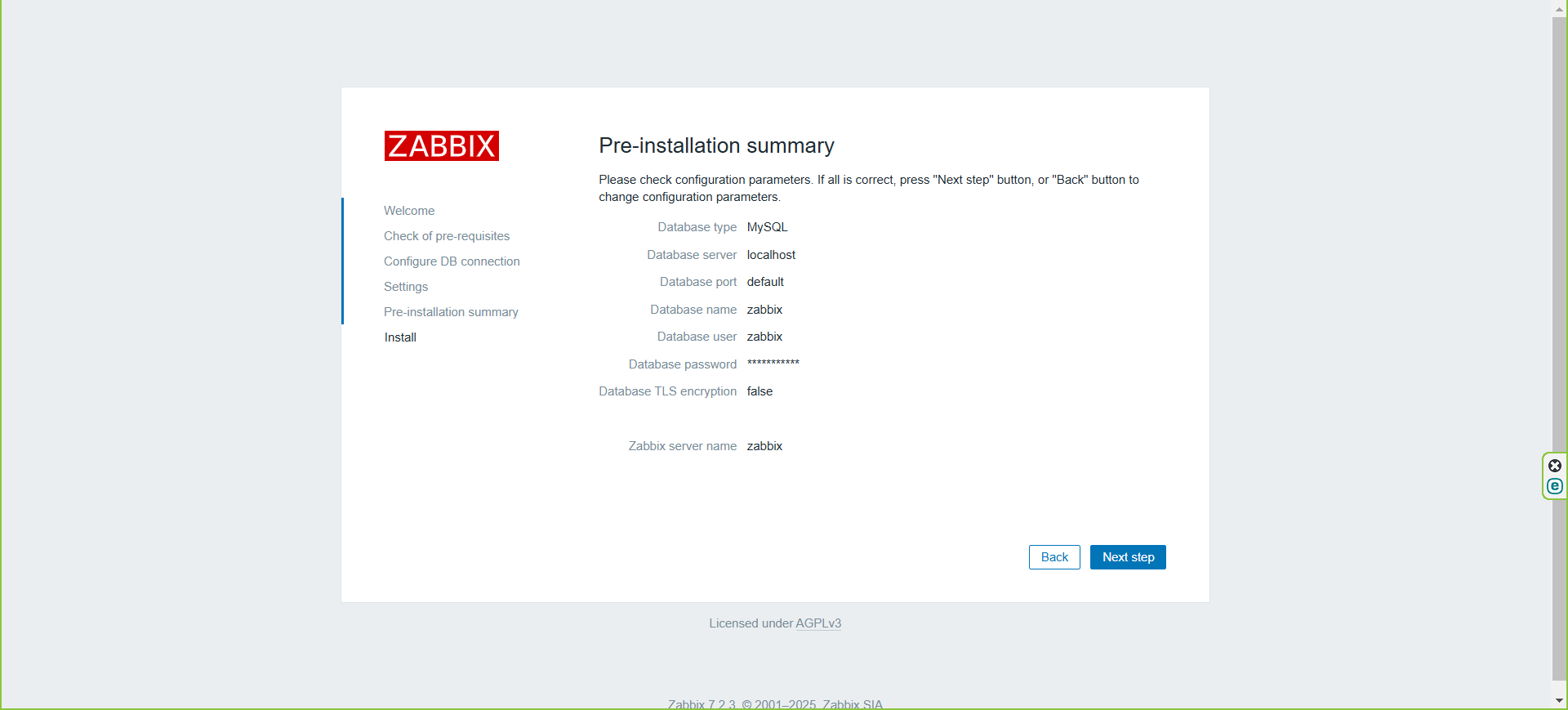The image size is (1568, 710).
Task: Click the Database TLS encryption label
Action: coord(668,391)
